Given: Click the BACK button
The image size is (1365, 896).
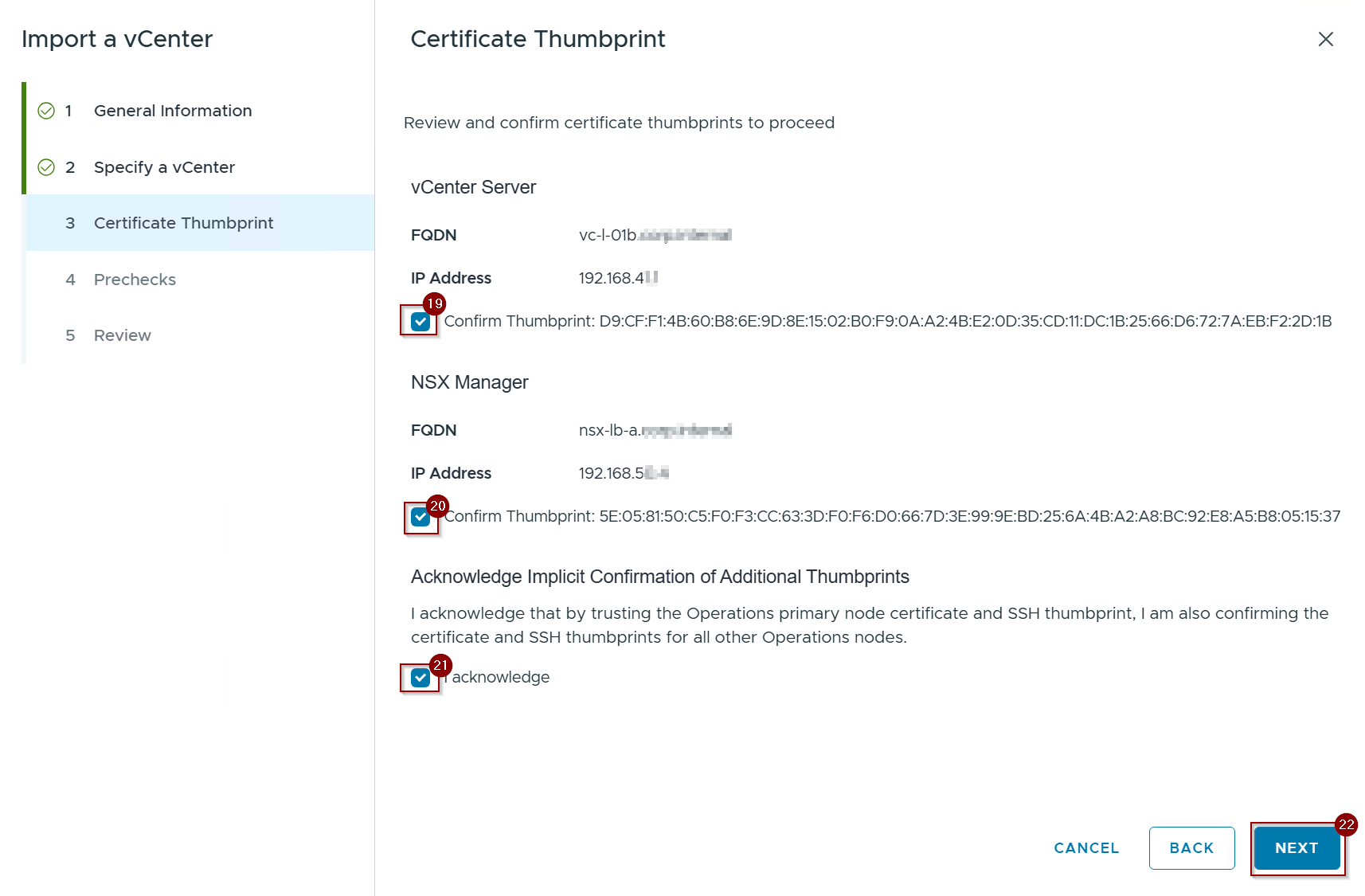Looking at the screenshot, I should [1191, 848].
